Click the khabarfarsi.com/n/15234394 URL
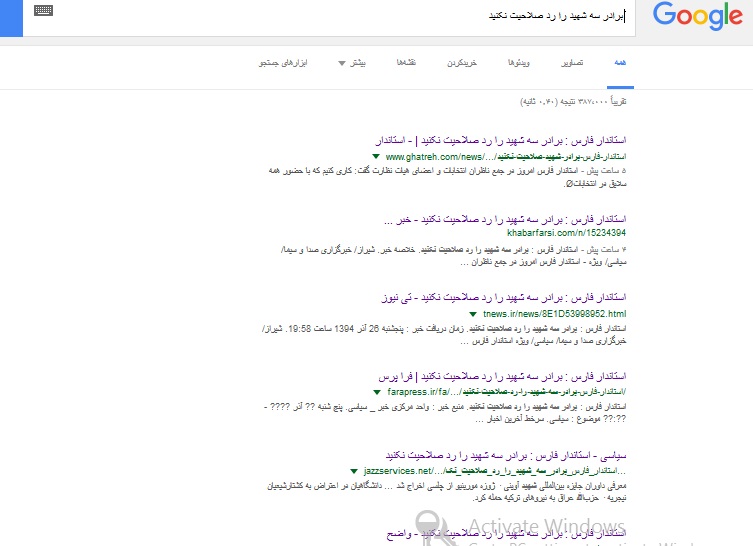 [x=567, y=233]
